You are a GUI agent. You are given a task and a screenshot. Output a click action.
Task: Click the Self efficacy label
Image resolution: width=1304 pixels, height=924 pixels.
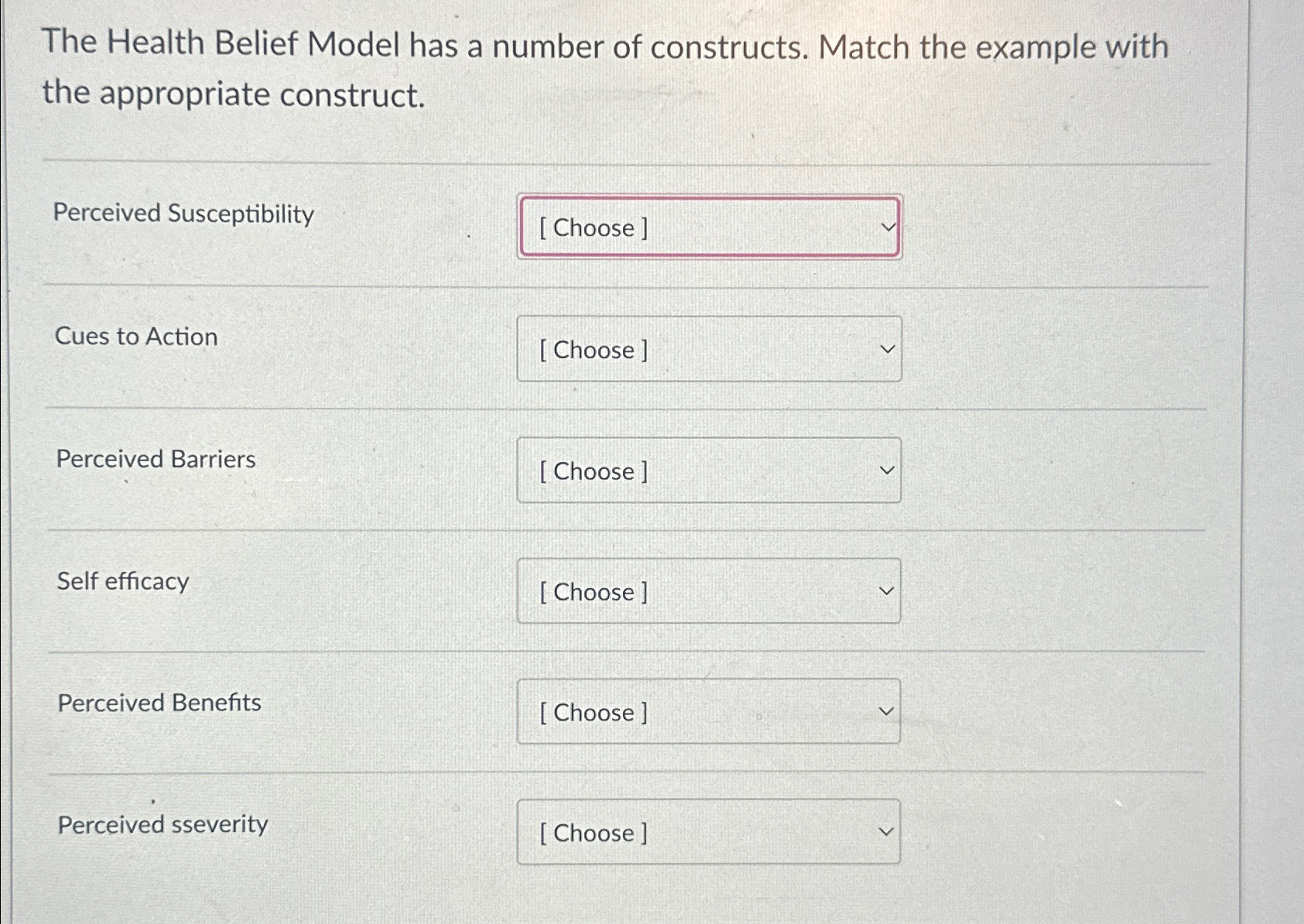pyautogui.click(x=122, y=581)
